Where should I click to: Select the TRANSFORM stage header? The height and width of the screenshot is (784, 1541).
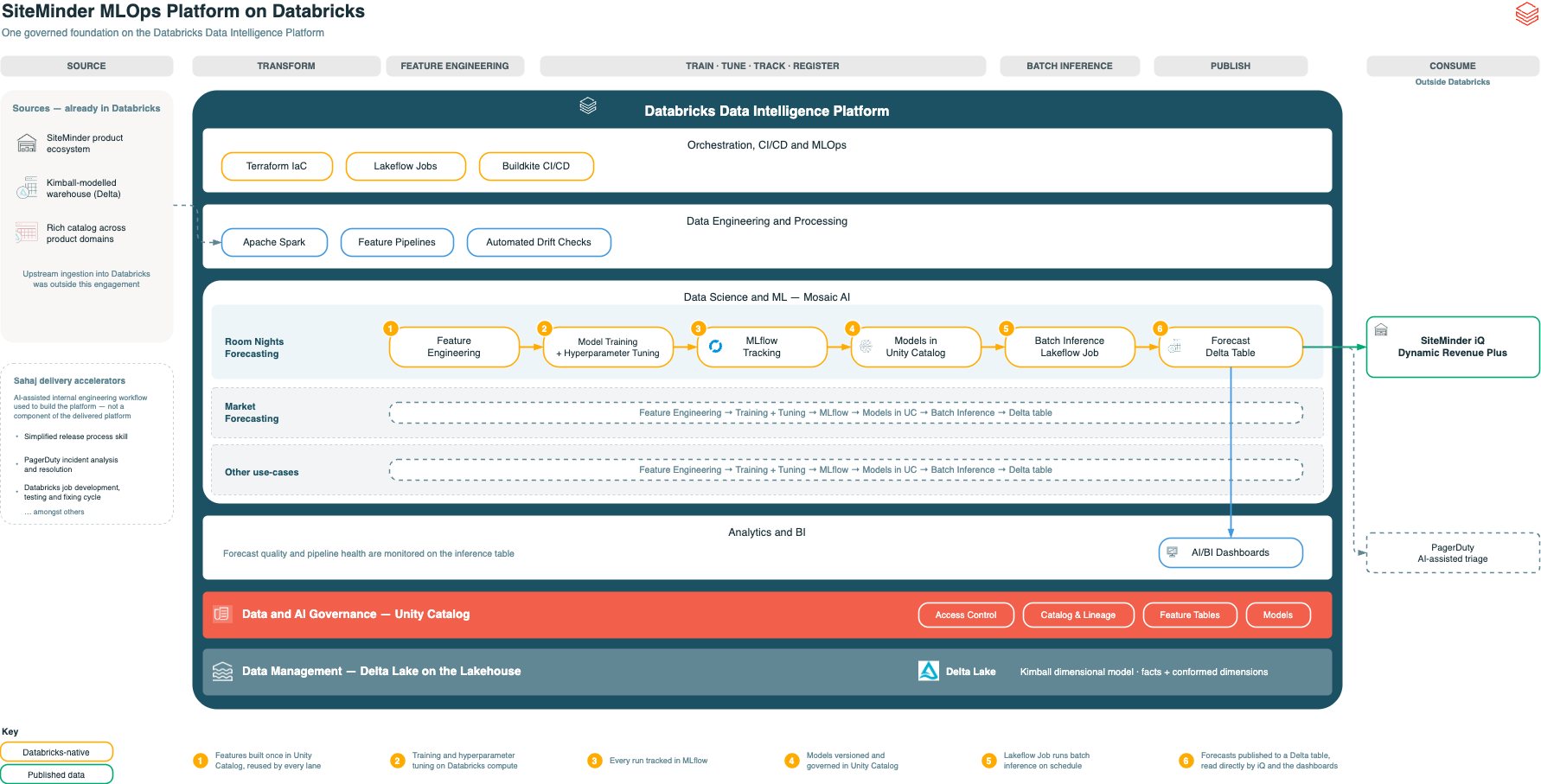coord(286,66)
